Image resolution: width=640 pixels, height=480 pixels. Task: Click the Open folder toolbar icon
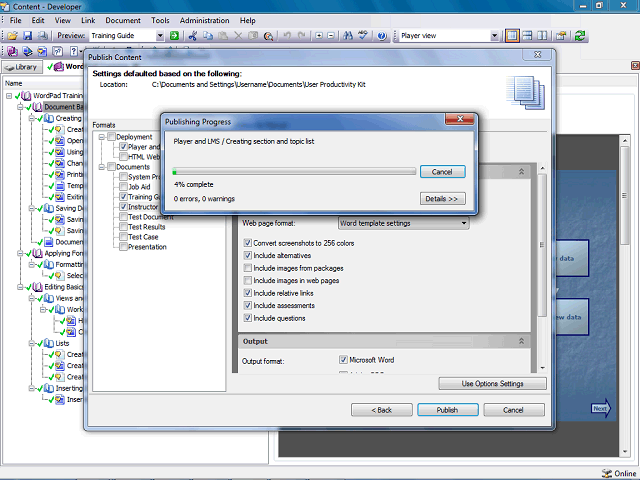tap(12, 36)
